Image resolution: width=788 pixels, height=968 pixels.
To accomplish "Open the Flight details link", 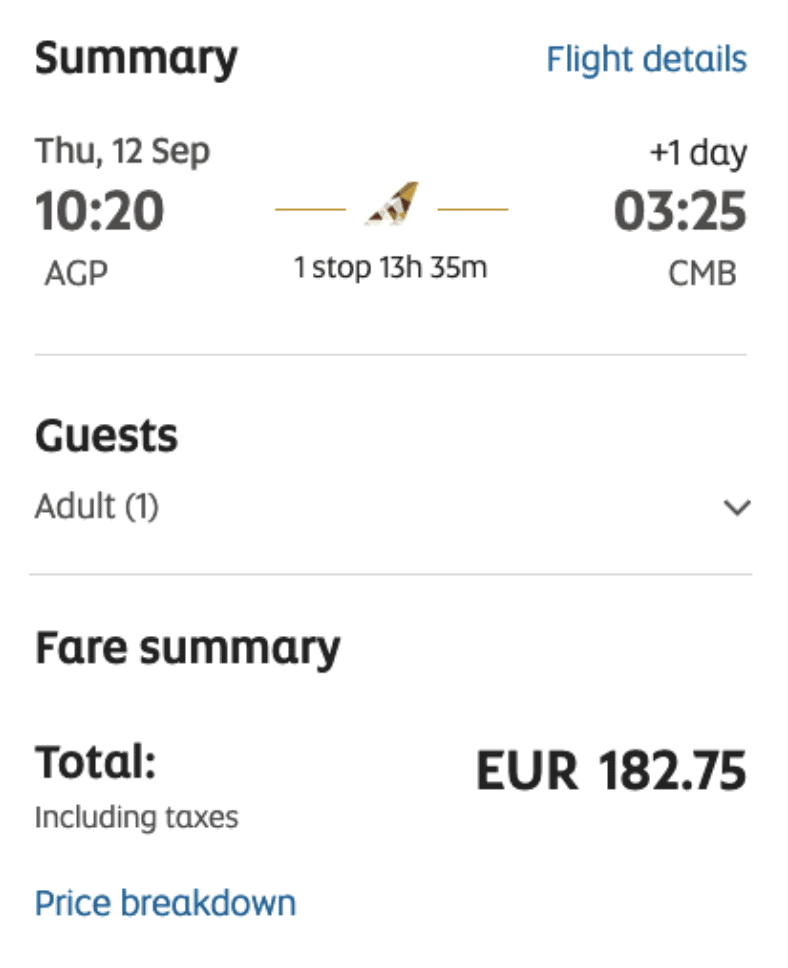I will (x=646, y=59).
